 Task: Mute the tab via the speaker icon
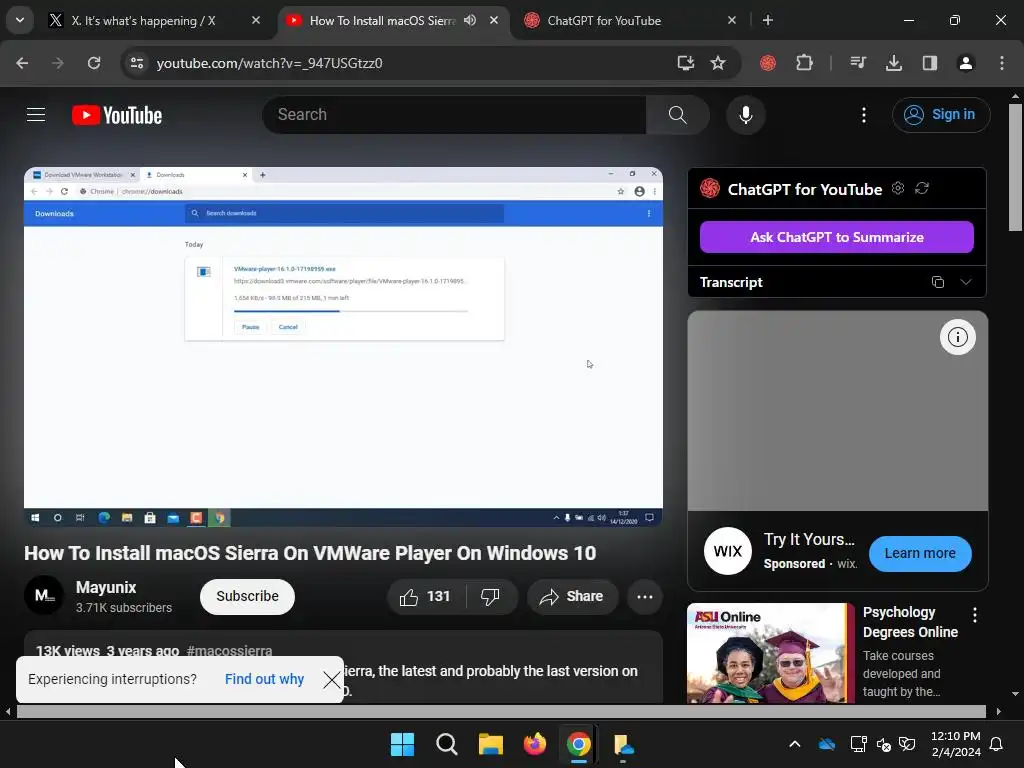470,20
